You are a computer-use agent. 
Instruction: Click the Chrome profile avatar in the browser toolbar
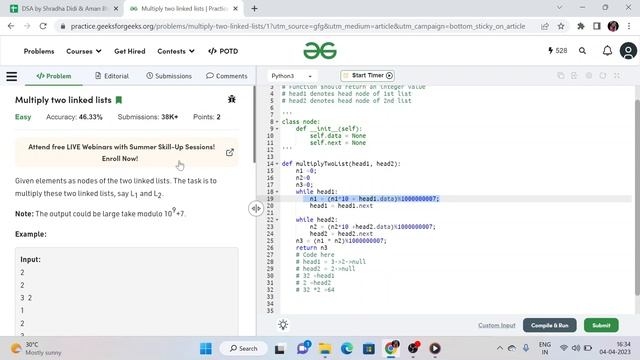click(x=613, y=26)
